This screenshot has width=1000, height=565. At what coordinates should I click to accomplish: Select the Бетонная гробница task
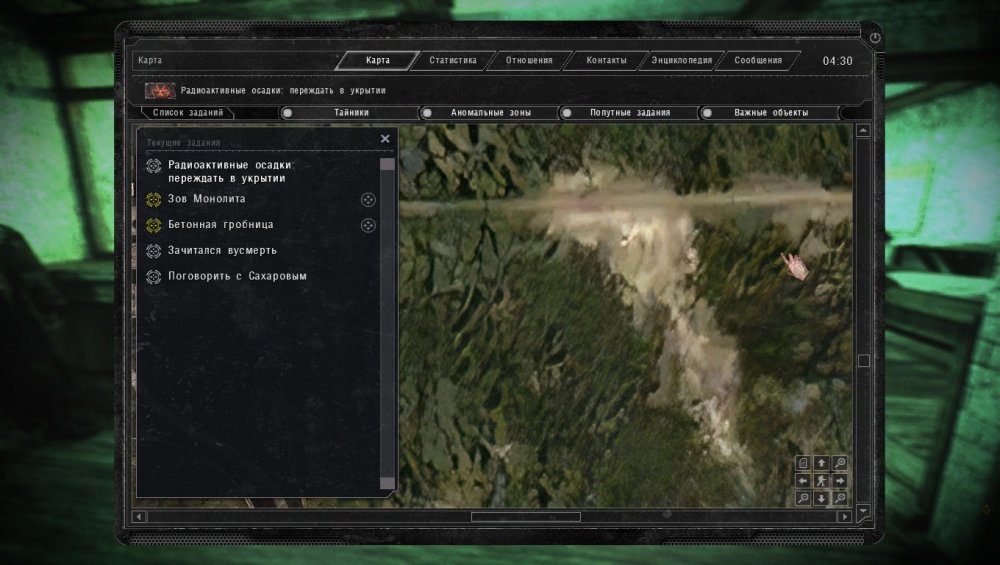pyautogui.click(x=221, y=224)
